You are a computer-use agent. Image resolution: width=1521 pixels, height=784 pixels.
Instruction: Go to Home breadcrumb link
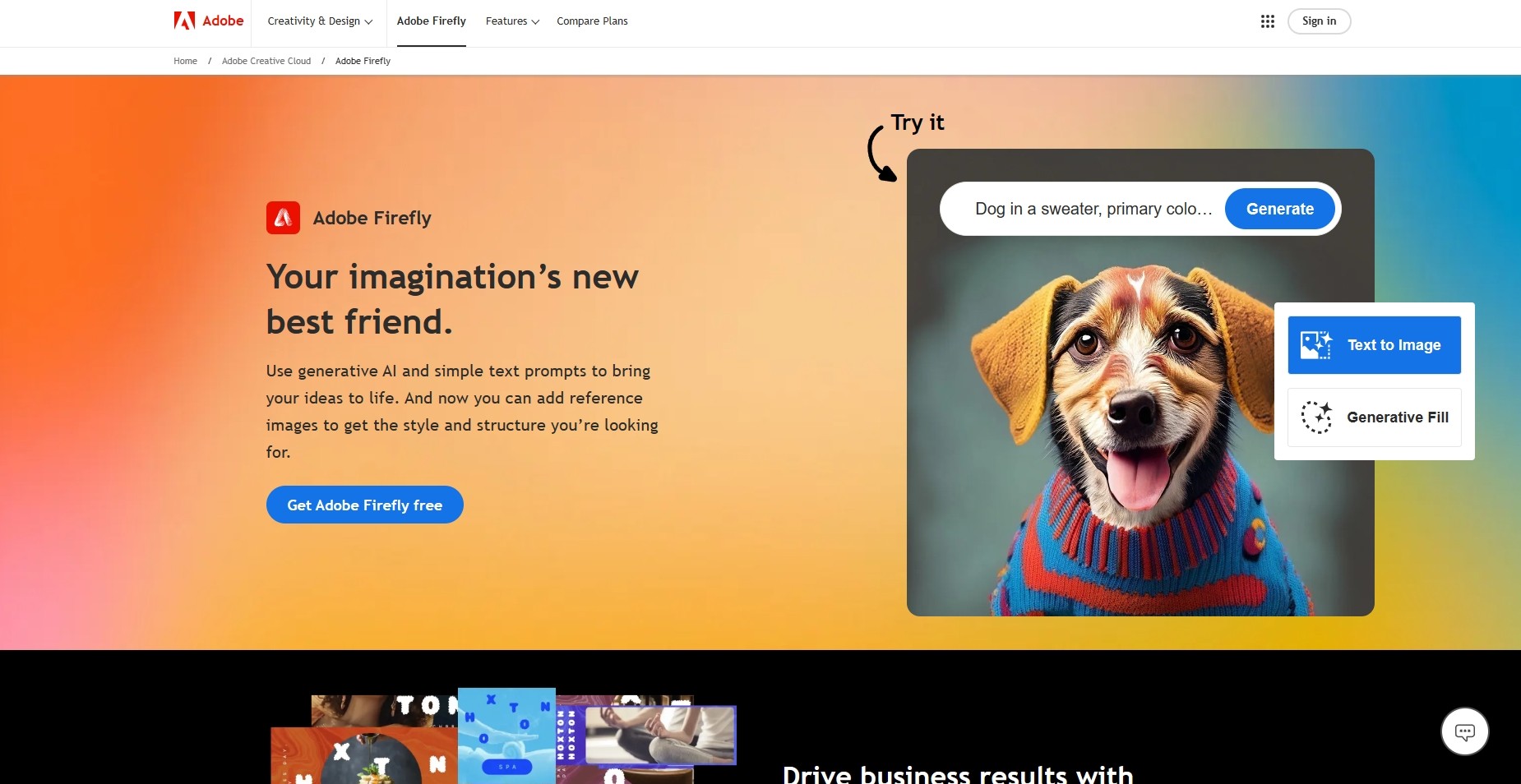click(x=185, y=61)
